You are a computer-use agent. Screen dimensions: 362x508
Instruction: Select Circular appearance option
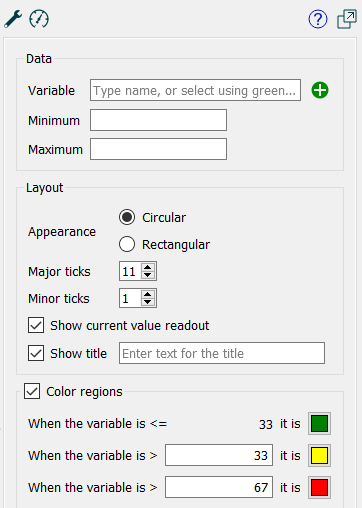[127, 217]
